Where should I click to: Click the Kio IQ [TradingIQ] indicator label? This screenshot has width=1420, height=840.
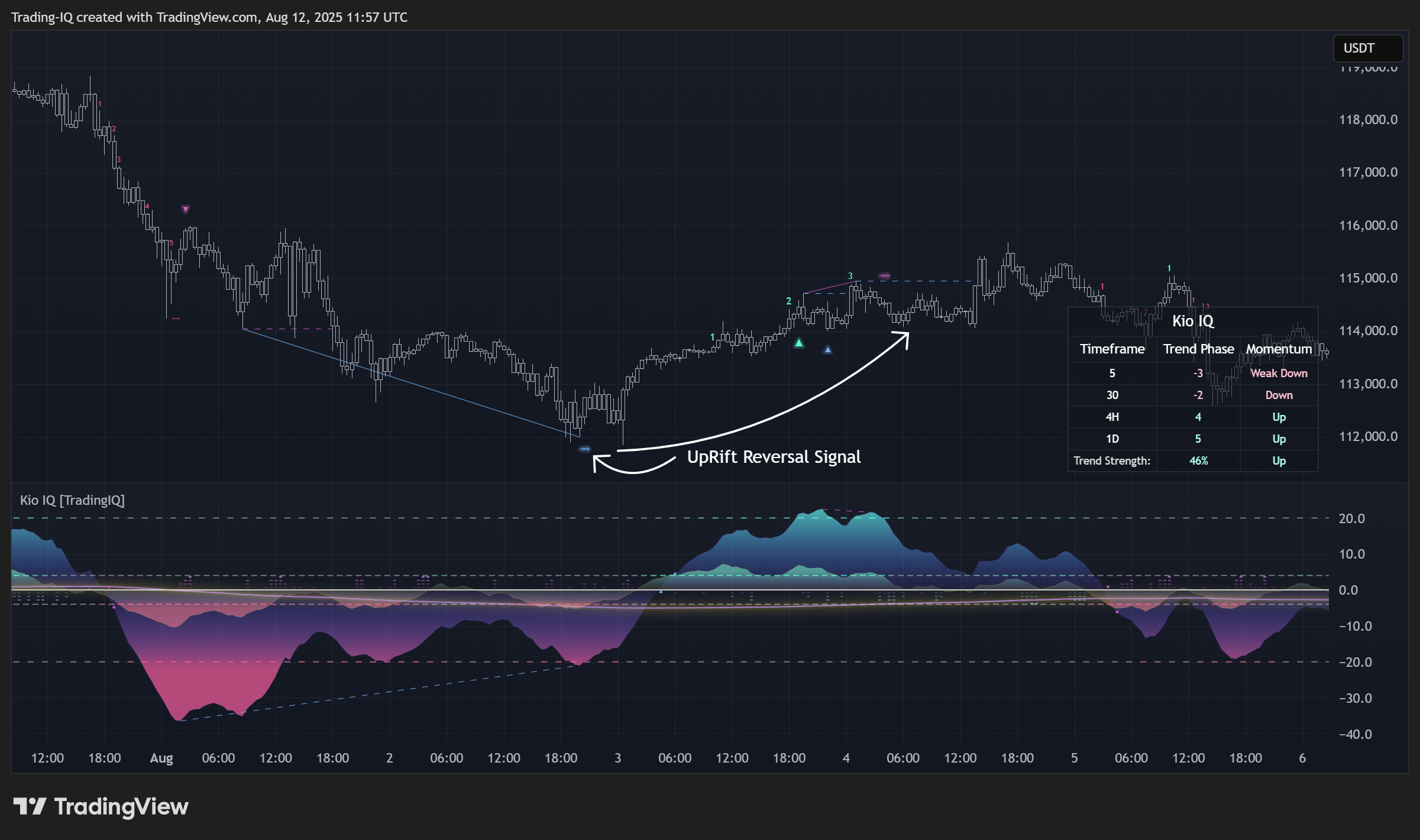pos(72,500)
